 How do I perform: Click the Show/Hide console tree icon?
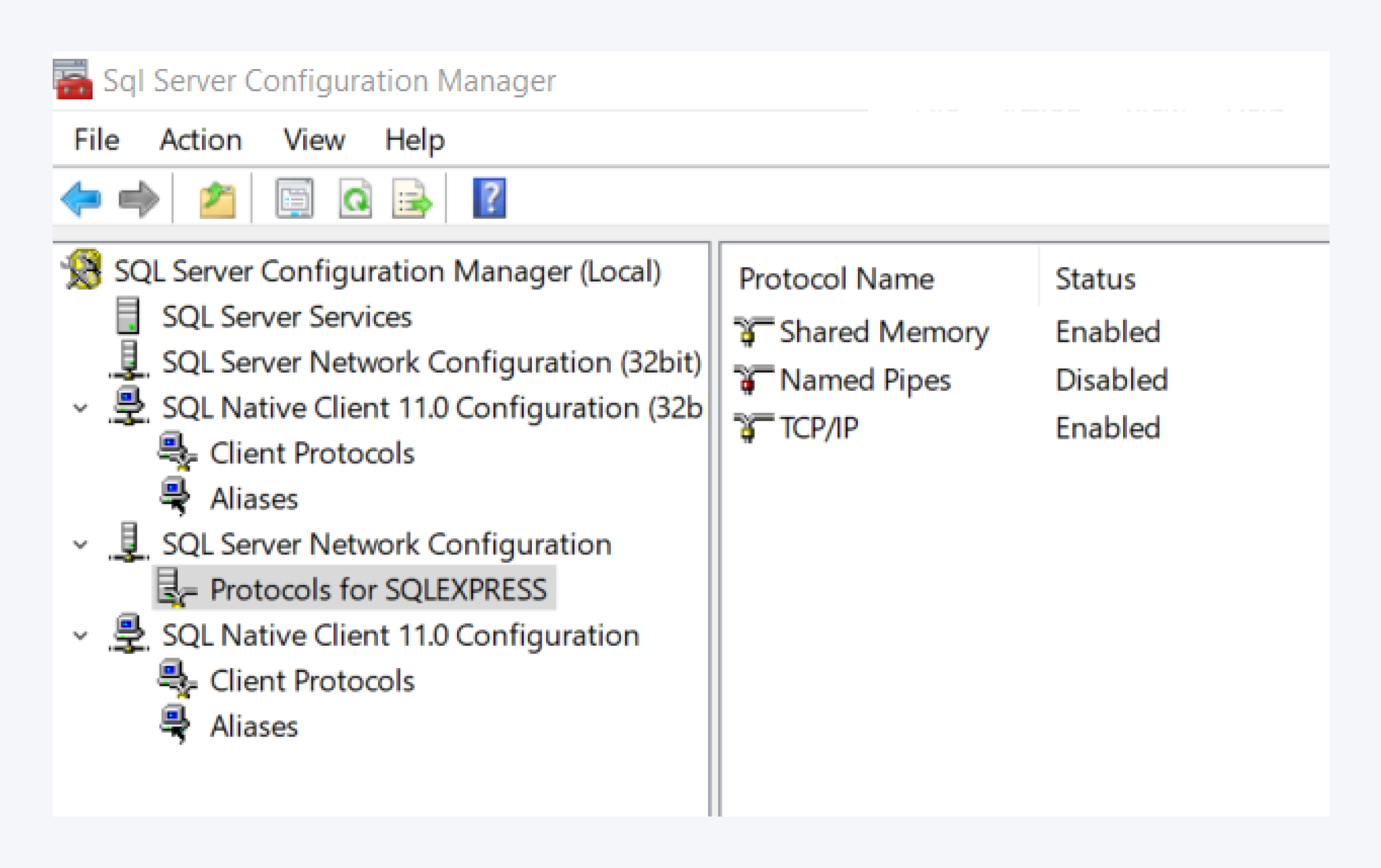point(217,199)
